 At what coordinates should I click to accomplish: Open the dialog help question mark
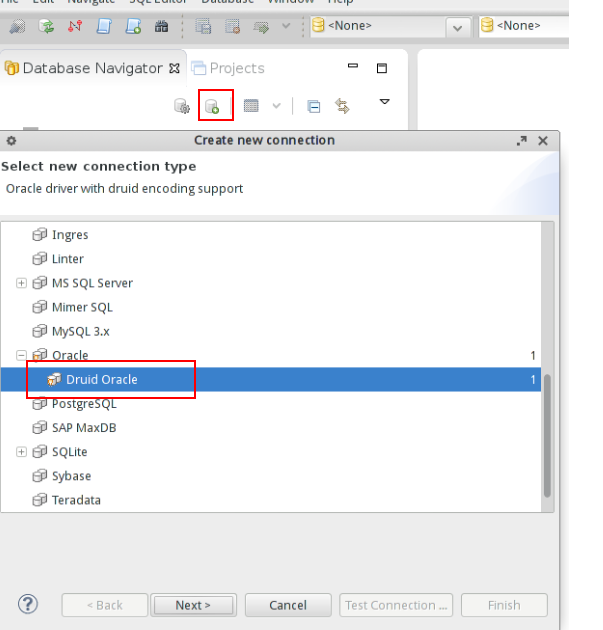pyautogui.click(x=28, y=604)
